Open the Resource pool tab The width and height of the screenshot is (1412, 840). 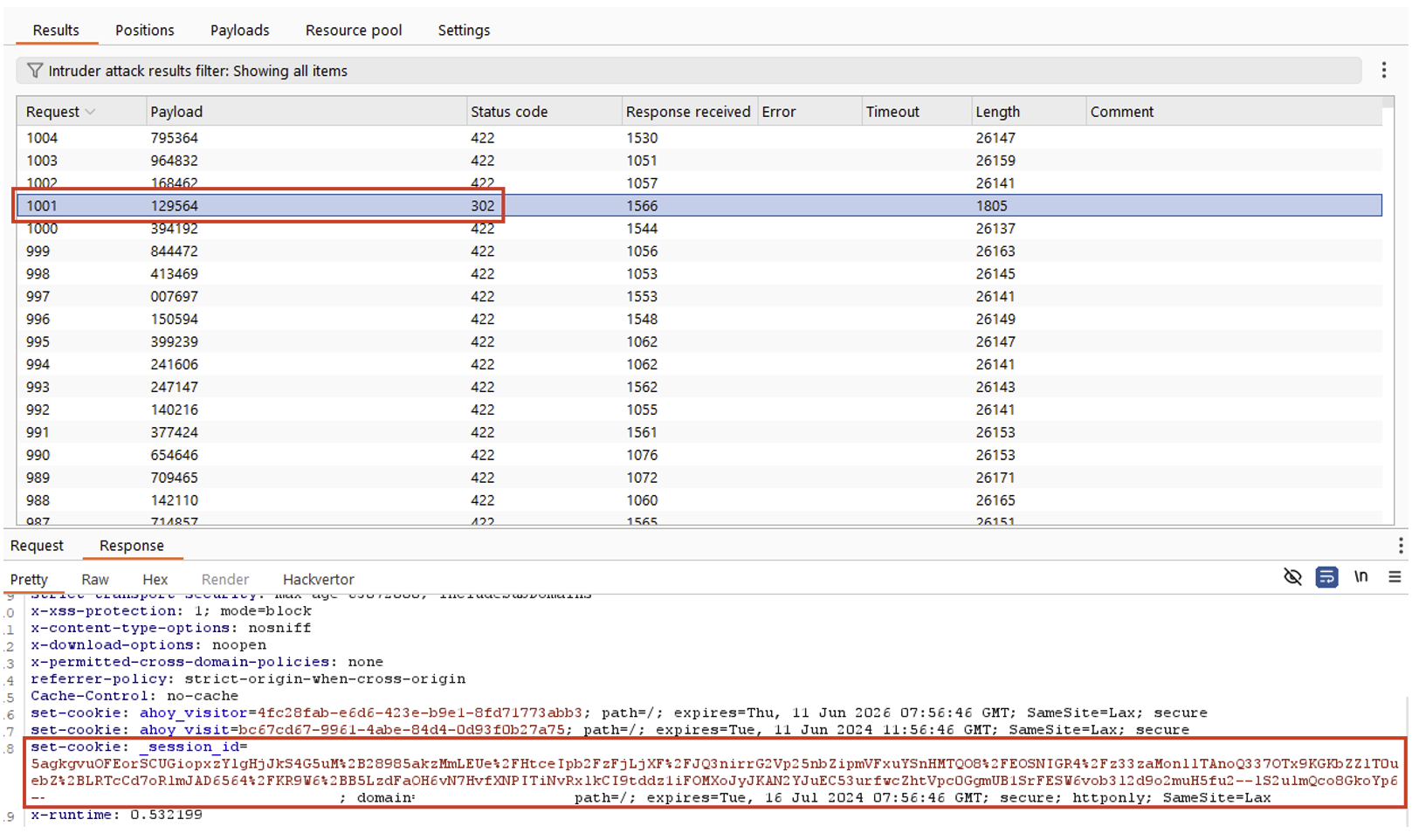pos(353,30)
